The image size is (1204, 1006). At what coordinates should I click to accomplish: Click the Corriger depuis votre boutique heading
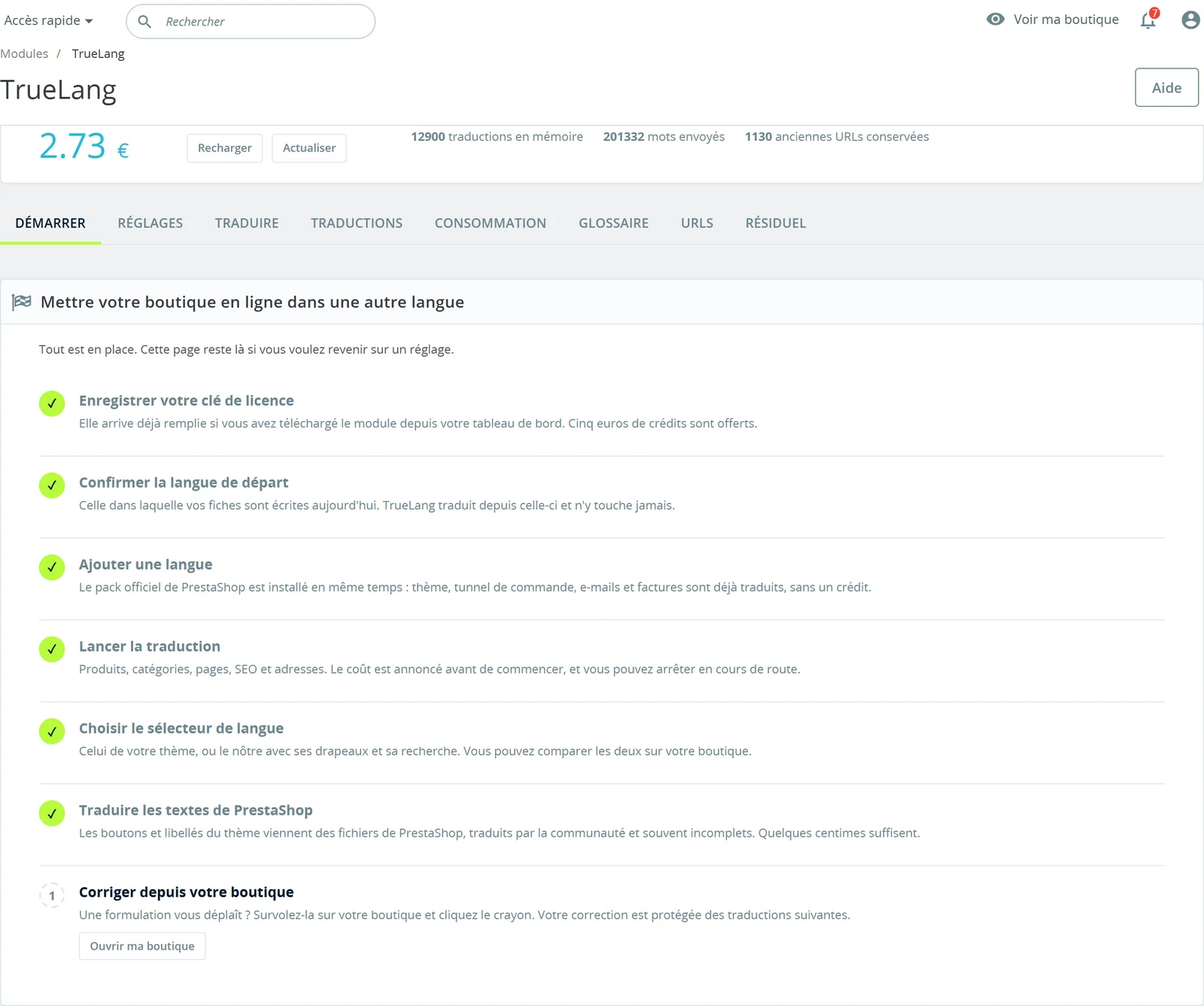(187, 892)
